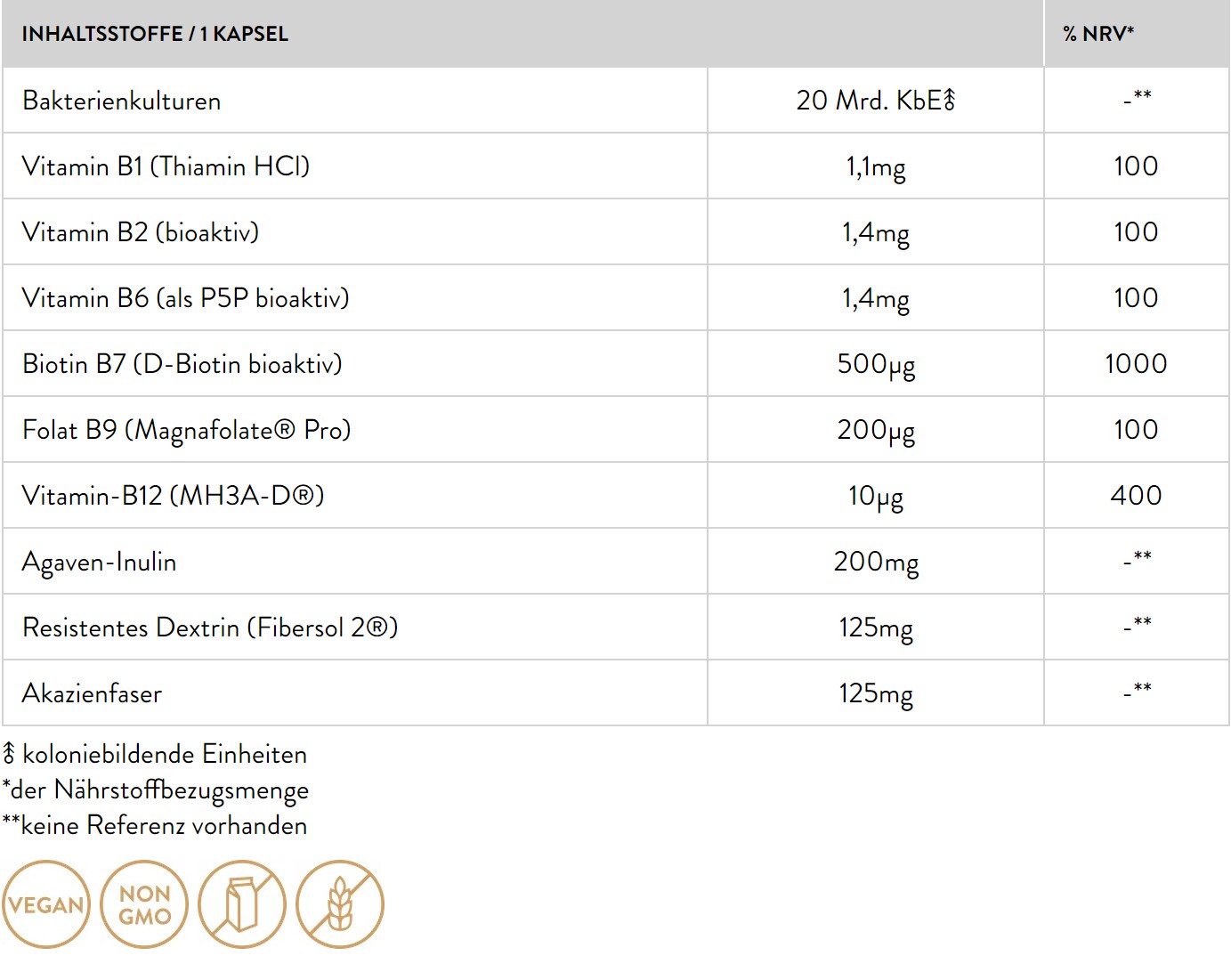Image resolution: width=1231 pixels, height=980 pixels.
Task: Click the lactose-free milk carton icon
Action: (x=242, y=904)
